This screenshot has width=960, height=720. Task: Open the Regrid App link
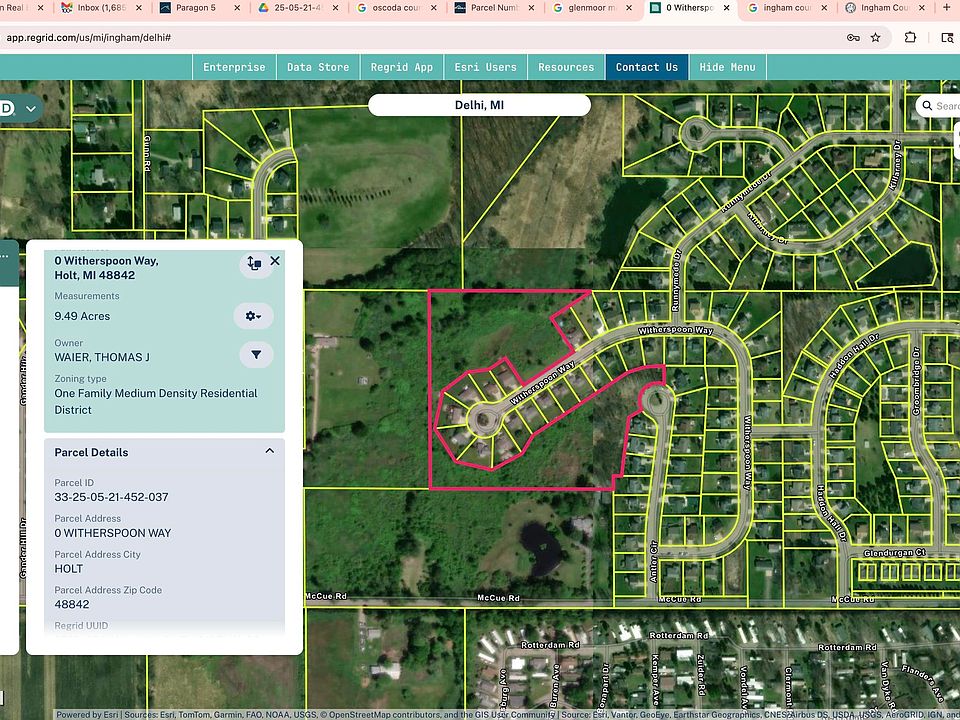[402, 67]
